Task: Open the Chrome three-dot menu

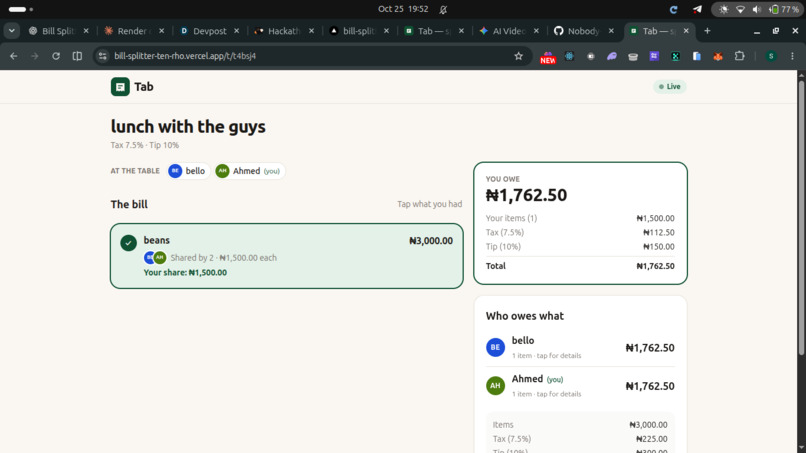Action: point(792,56)
